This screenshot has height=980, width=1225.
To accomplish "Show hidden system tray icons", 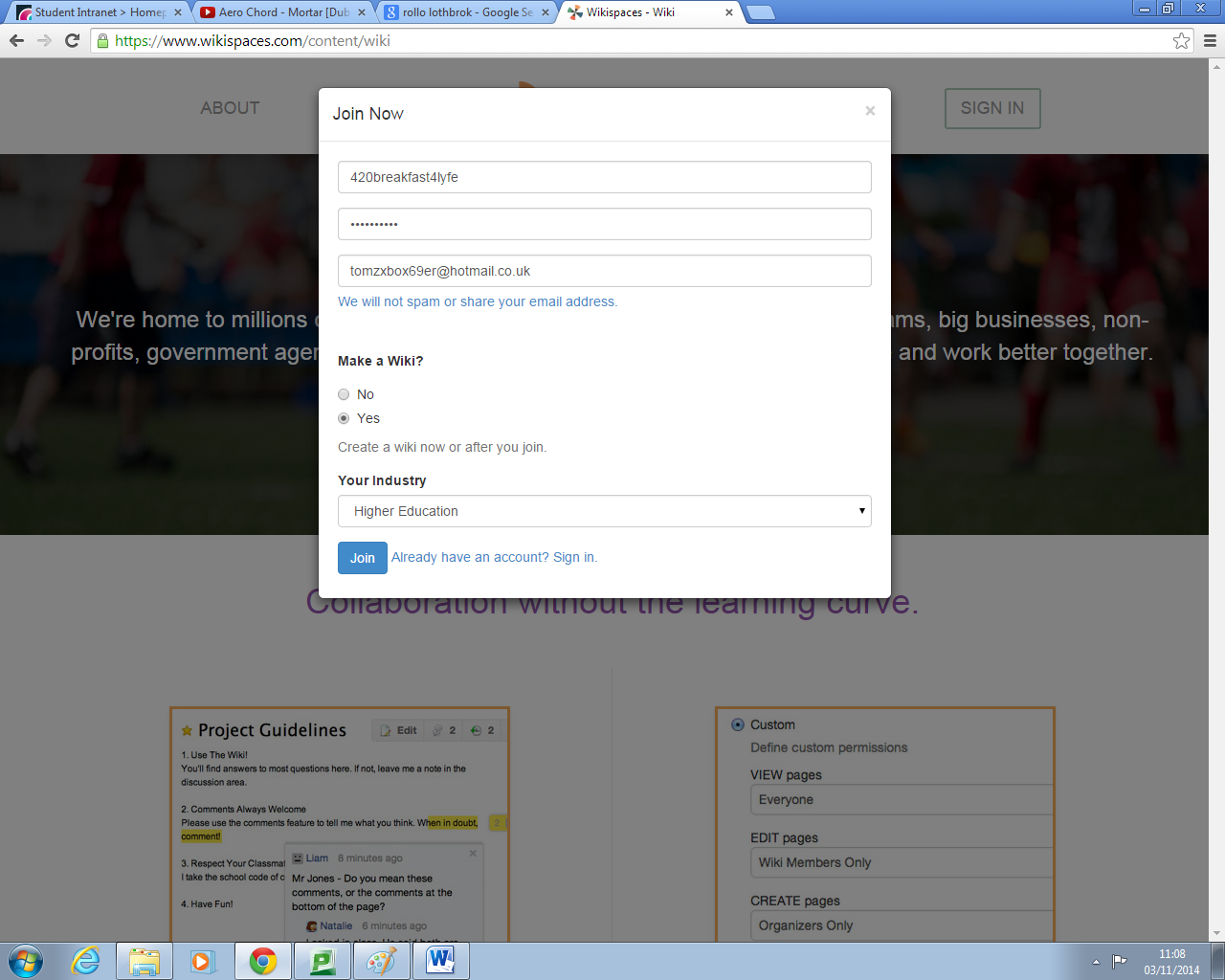I will (x=1096, y=961).
